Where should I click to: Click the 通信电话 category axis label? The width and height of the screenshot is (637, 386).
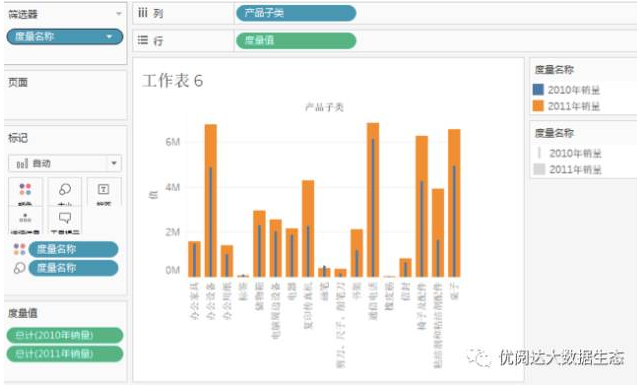point(373,301)
